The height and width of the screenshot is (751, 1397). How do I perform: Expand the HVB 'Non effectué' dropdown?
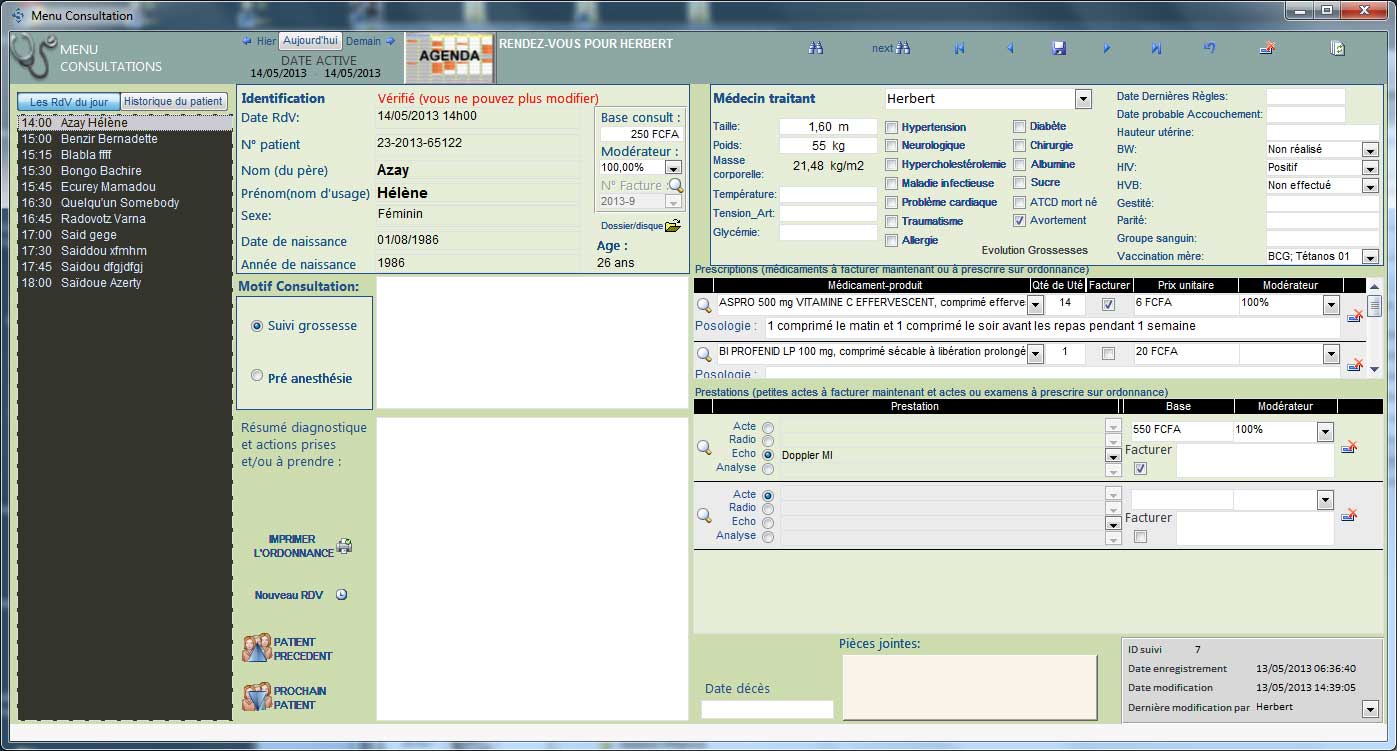point(1370,186)
